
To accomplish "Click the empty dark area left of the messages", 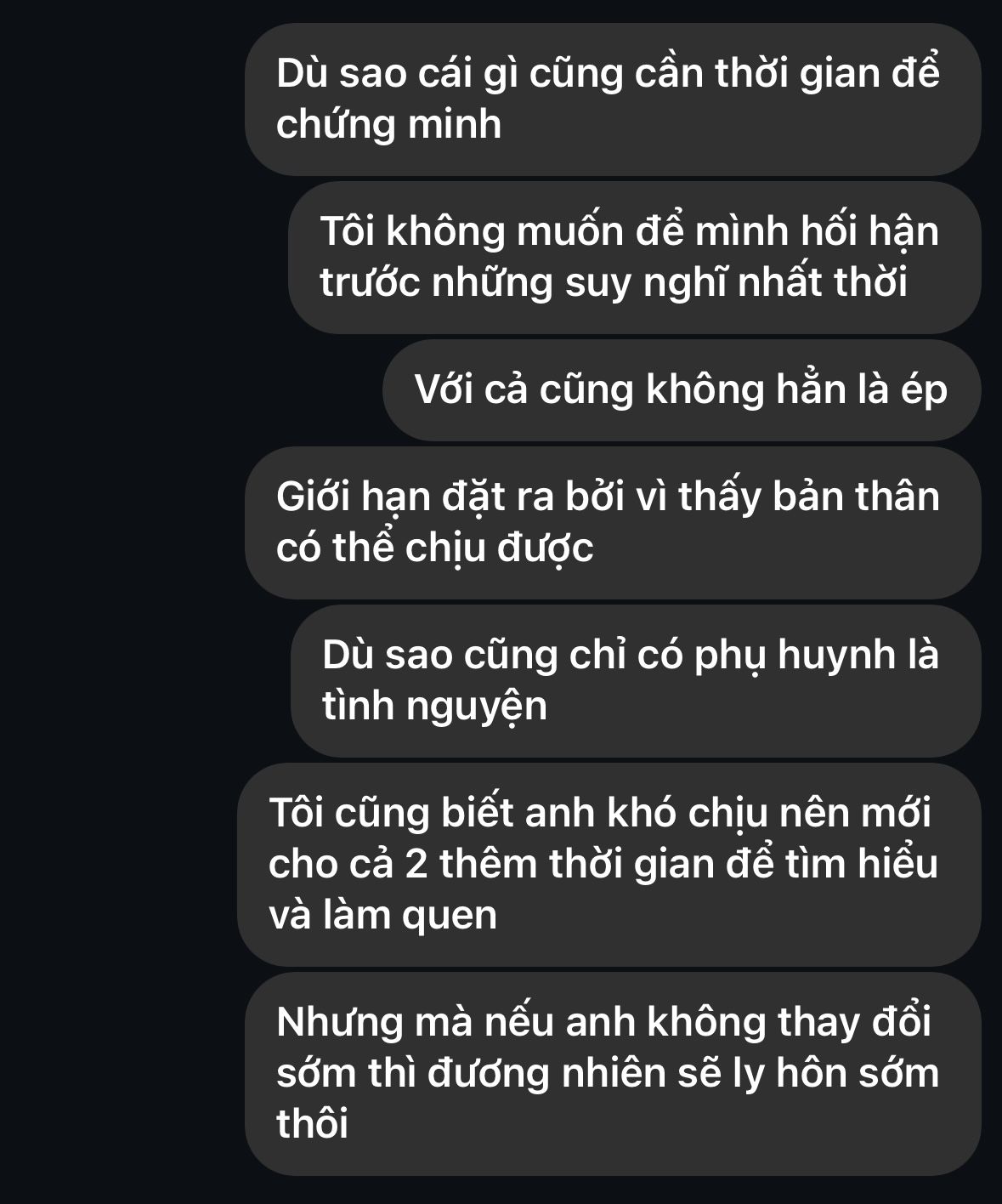I will tap(119, 595).
